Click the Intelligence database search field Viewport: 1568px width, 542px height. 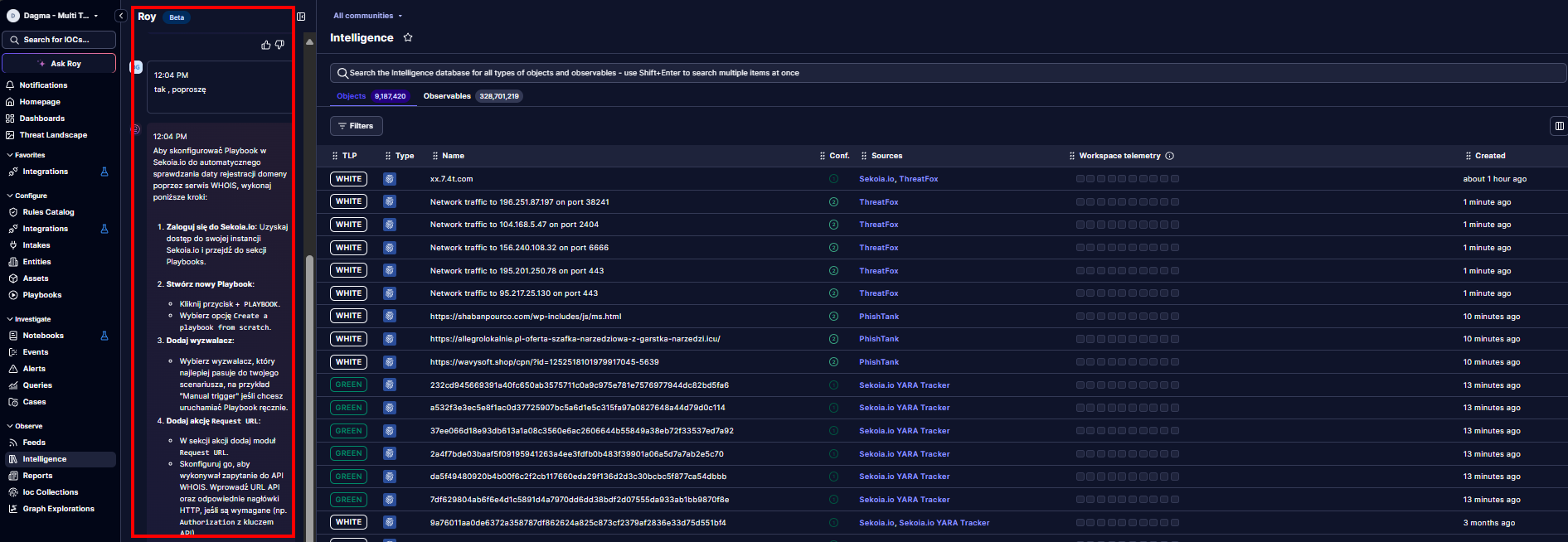[x=945, y=73]
